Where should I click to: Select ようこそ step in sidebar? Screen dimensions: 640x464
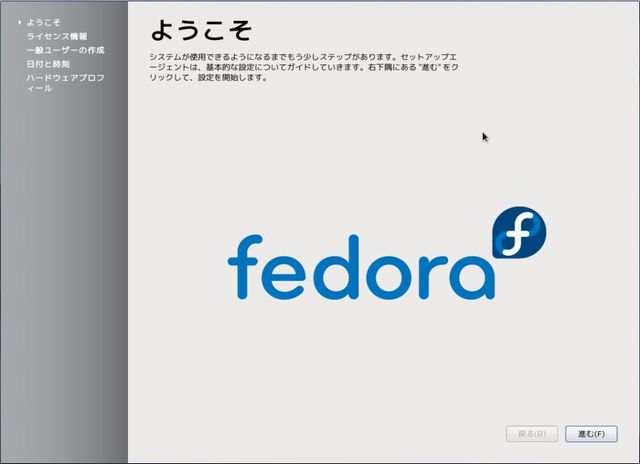coord(43,22)
